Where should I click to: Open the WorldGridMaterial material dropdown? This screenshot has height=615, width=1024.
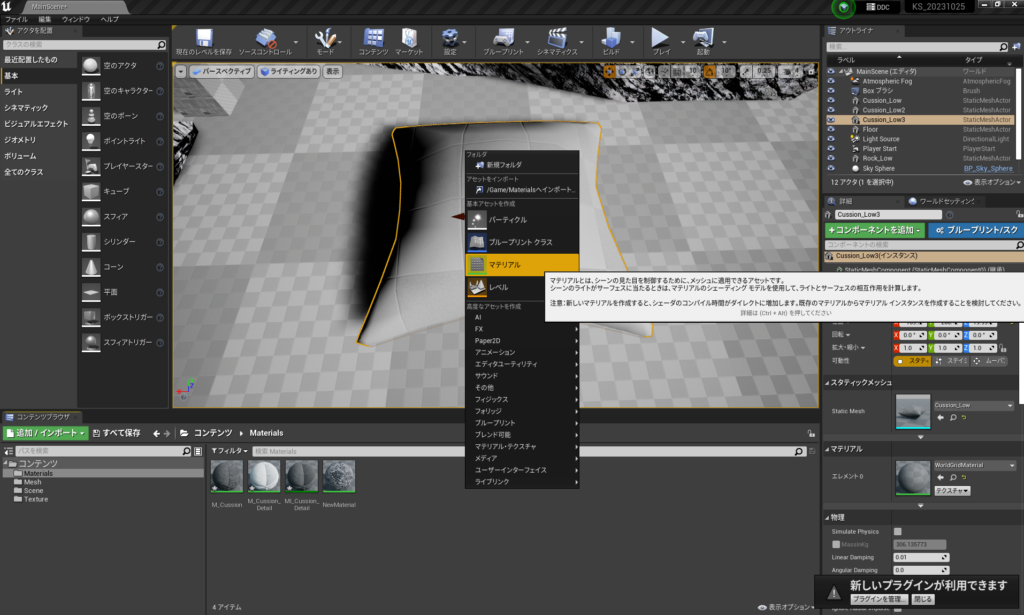pos(974,465)
